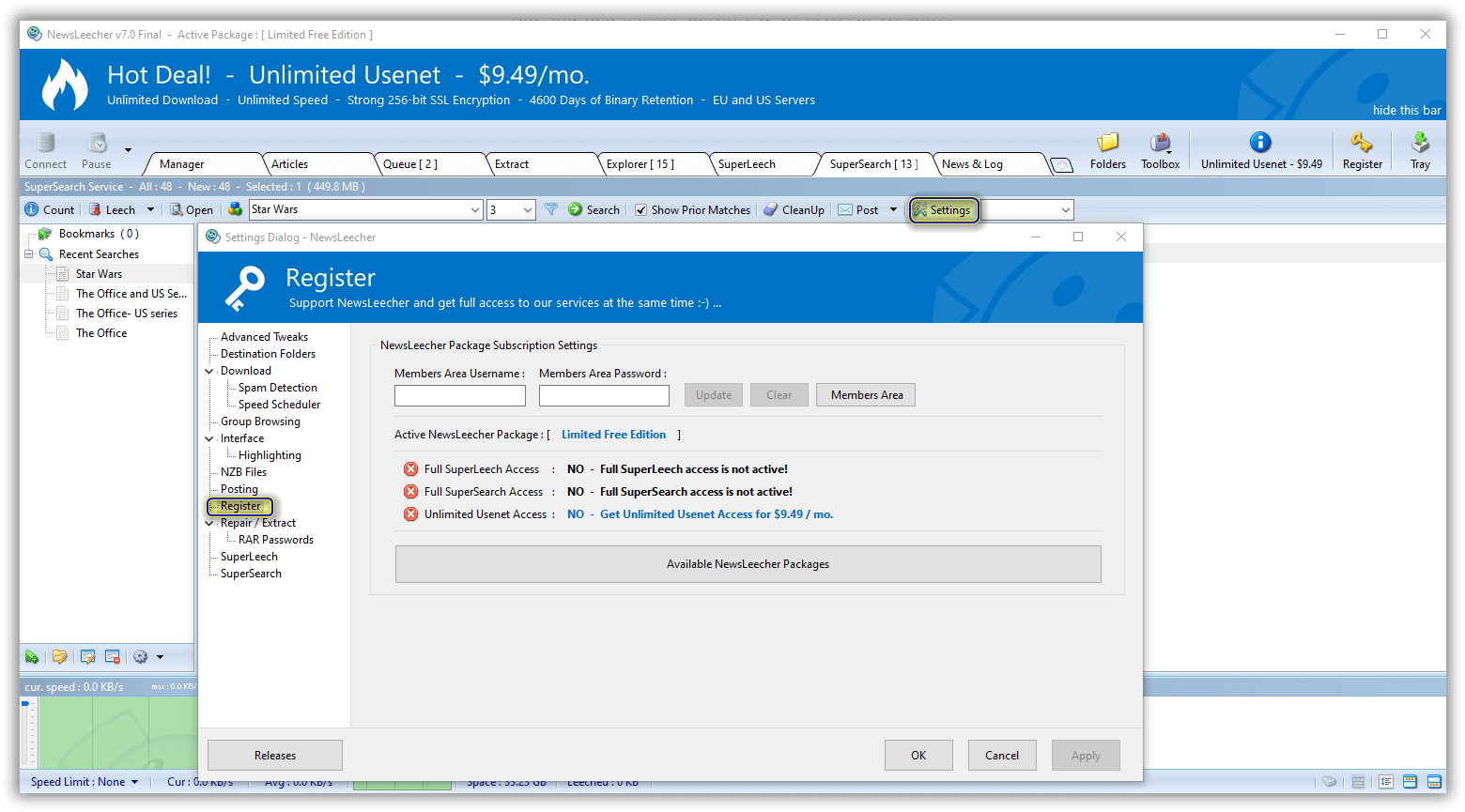
Task: Click OK in Settings Dialog
Action: tap(918, 756)
